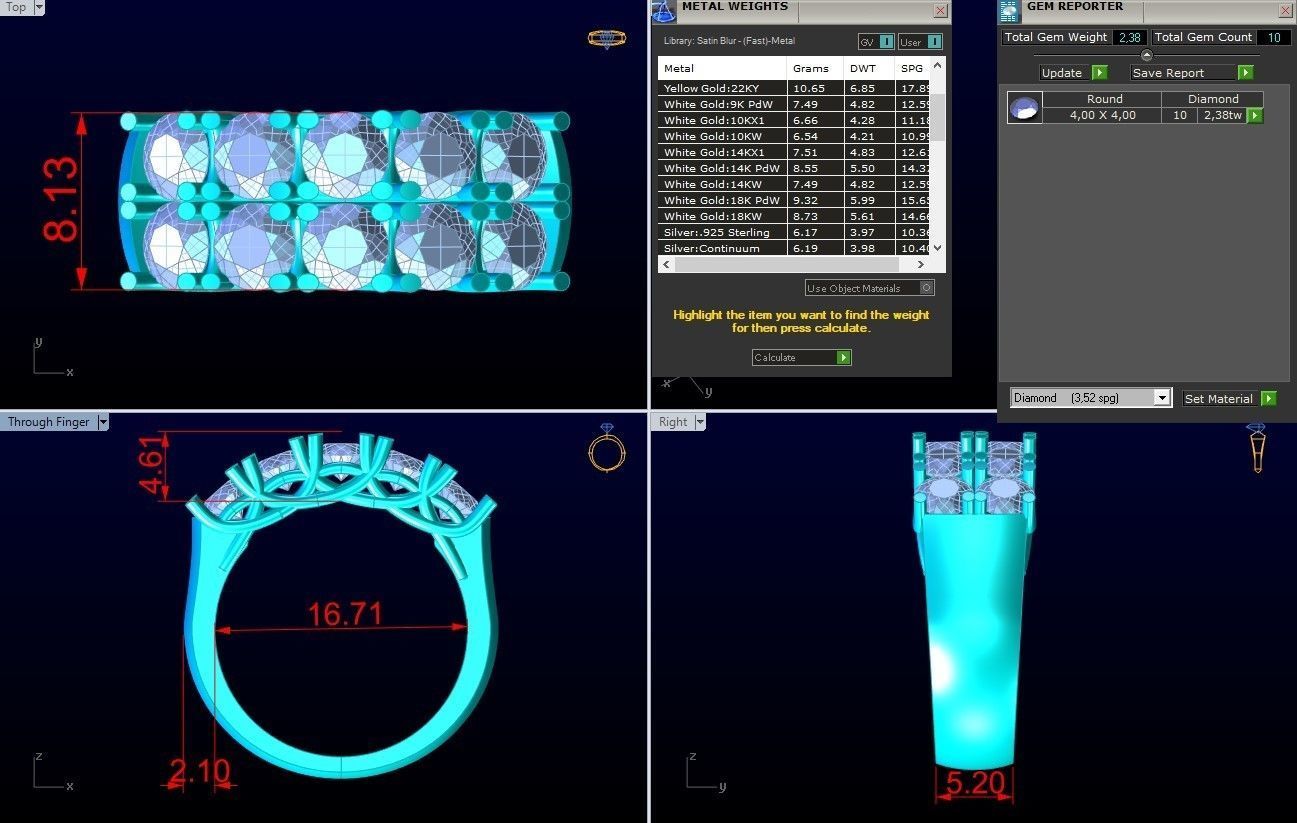Screen dimensions: 1297x823
Task: Click the Set Material button
Action: [x=1229, y=398]
